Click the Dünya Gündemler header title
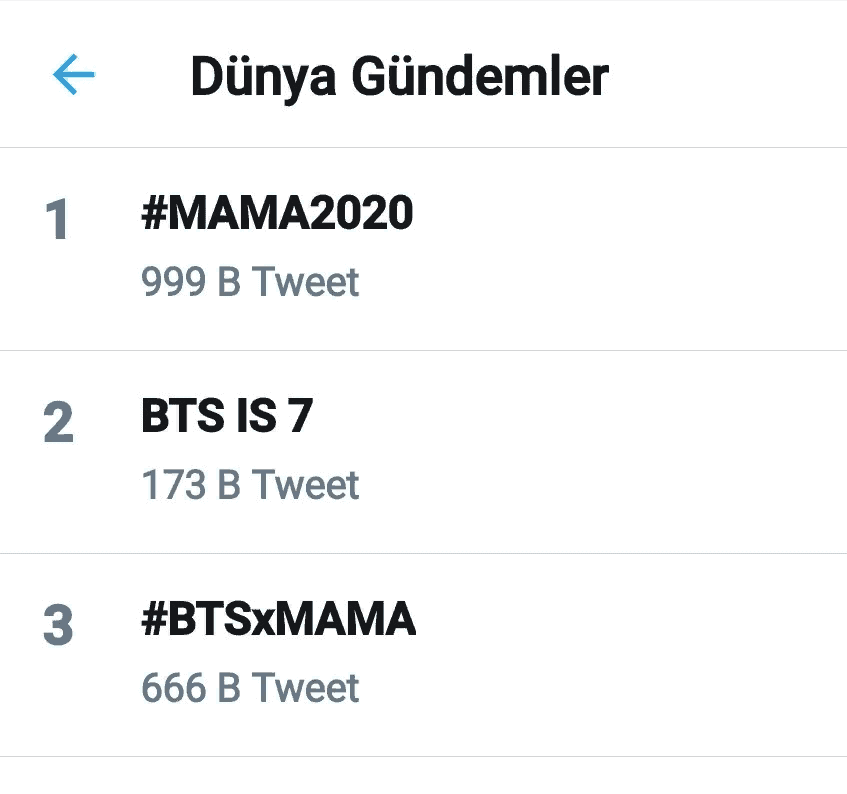Screen dimensions: 847x794 [x=399, y=76]
